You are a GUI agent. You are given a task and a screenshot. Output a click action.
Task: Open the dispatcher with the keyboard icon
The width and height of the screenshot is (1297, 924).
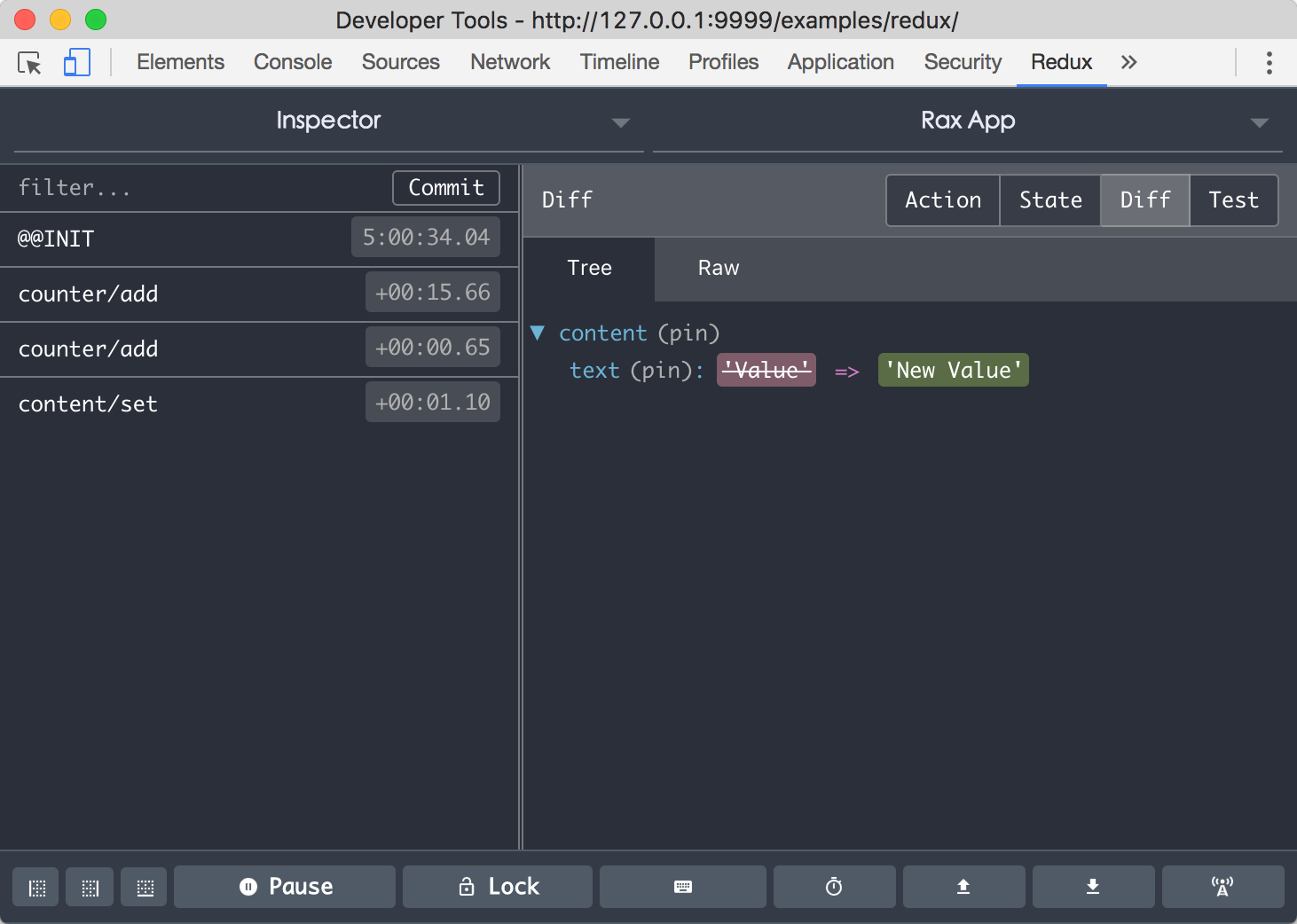pyautogui.click(x=682, y=887)
